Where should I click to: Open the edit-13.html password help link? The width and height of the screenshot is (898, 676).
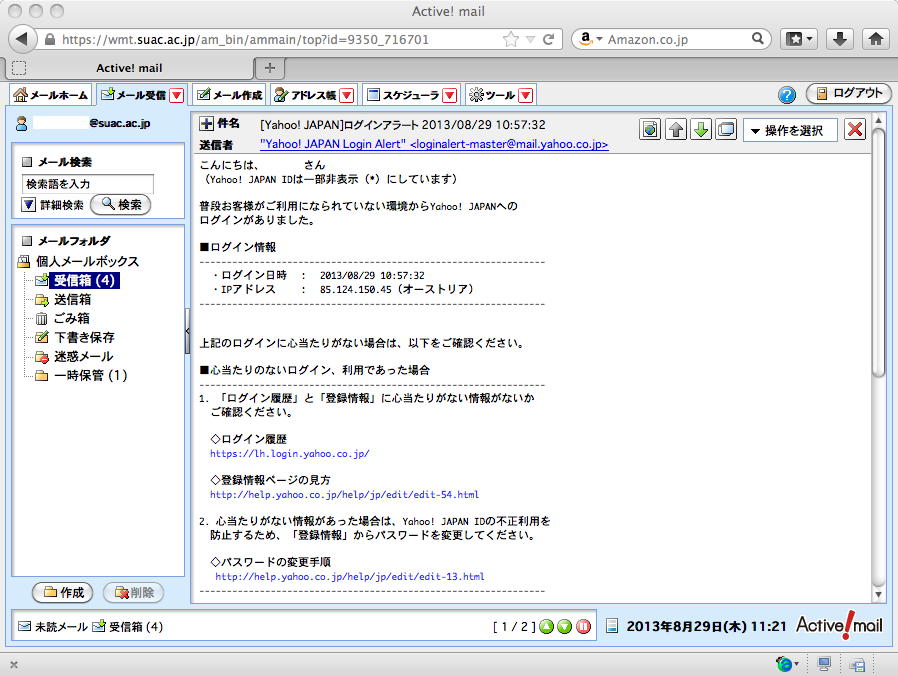click(350, 576)
